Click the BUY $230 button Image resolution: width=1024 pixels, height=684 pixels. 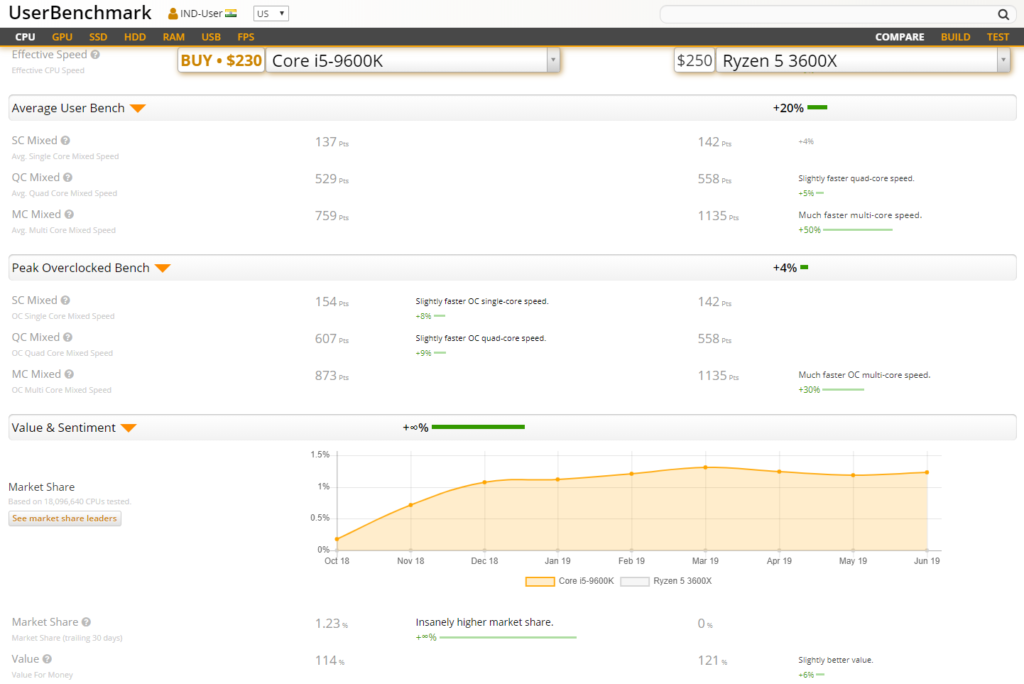point(221,61)
